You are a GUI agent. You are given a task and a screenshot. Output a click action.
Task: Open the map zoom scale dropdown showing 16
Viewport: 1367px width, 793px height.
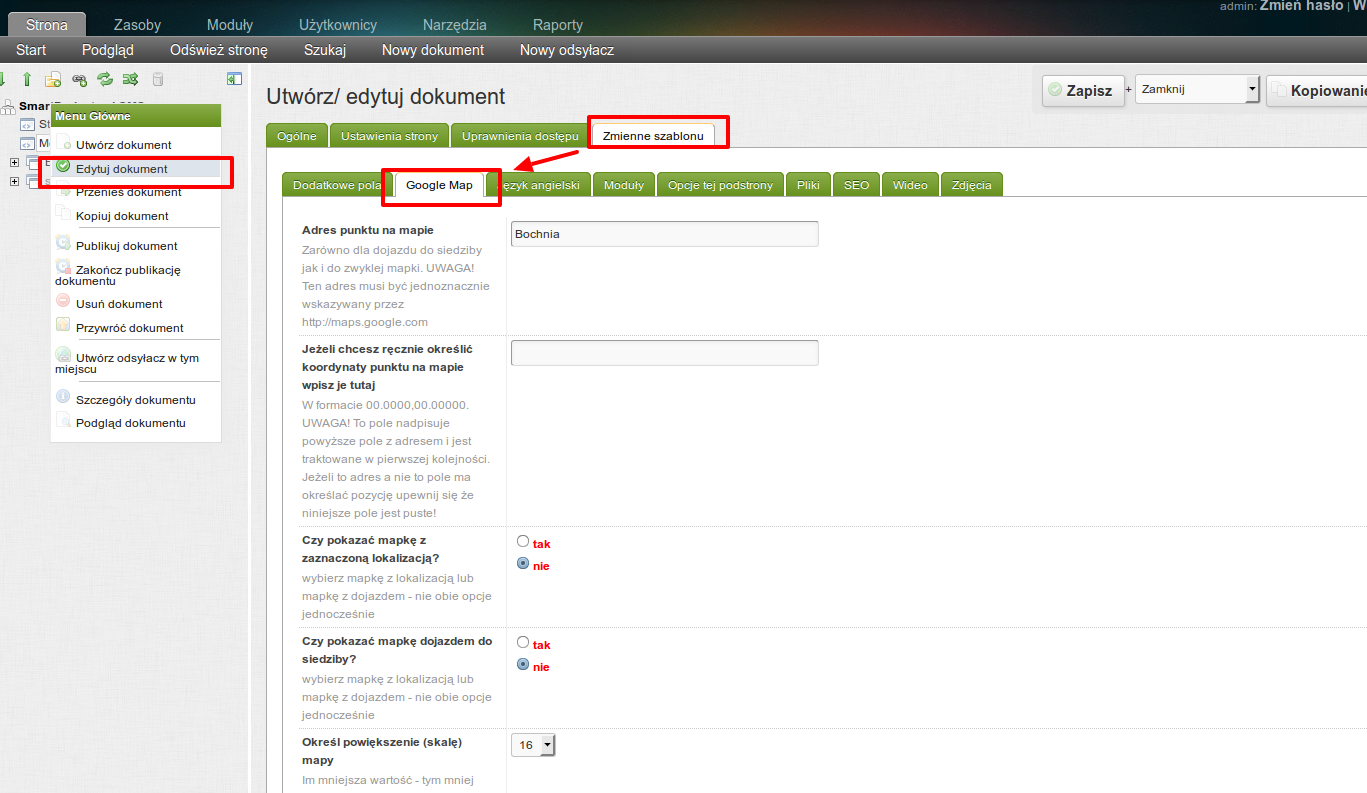click(x=533, y=745)
